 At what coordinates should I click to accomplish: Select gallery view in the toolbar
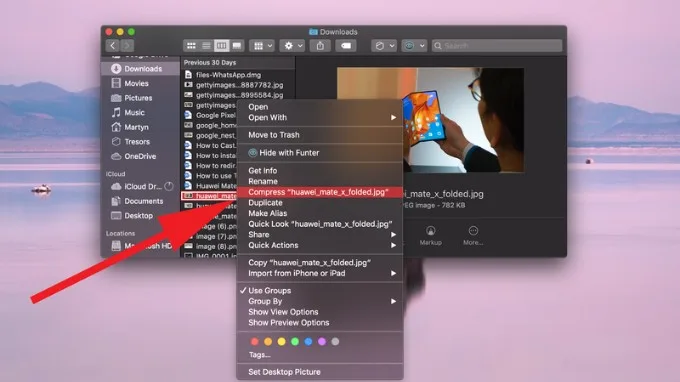coord(237,46)
